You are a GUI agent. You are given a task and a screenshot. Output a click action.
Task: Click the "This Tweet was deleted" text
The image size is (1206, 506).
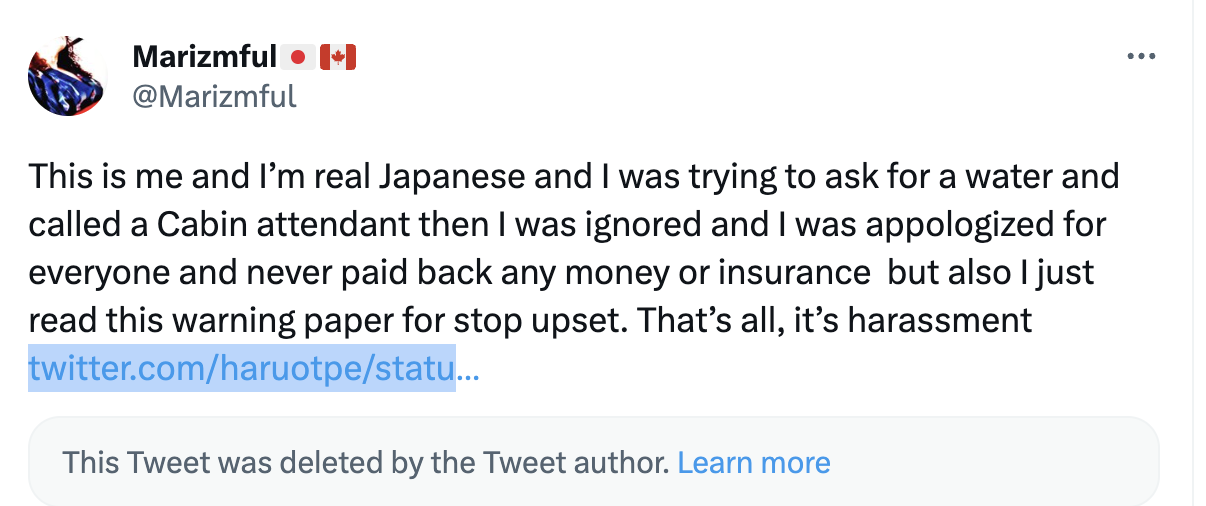click(365, 463)
